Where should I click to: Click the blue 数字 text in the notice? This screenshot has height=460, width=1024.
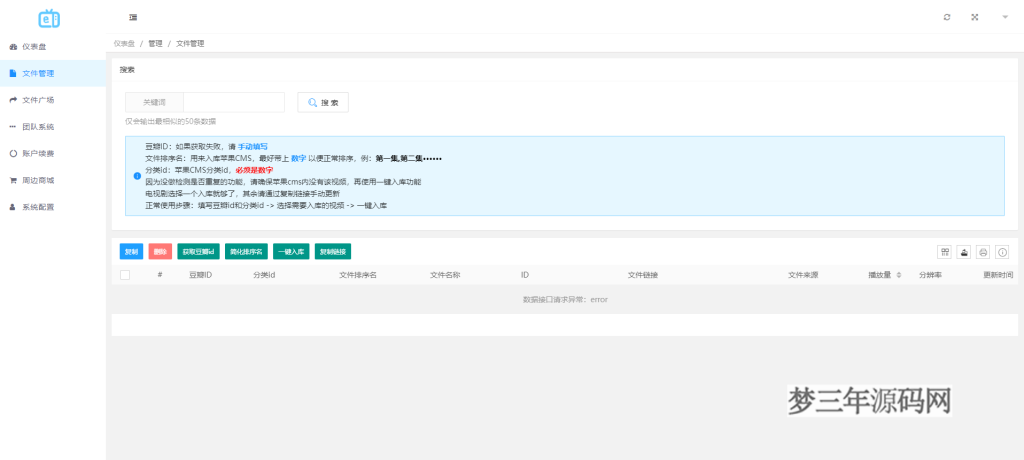(x=298, y=158)
